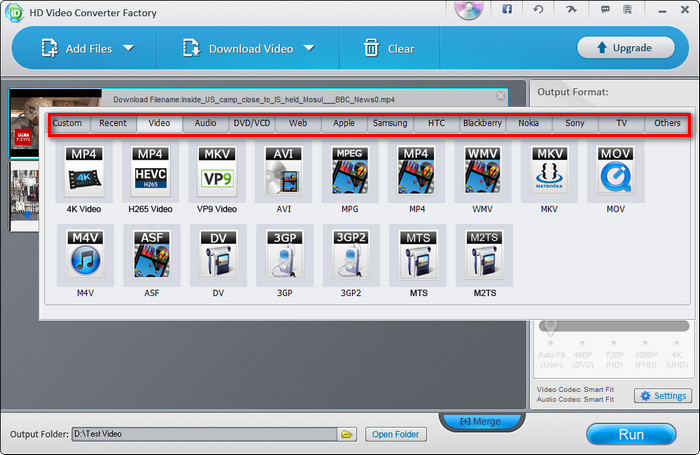Open the Samsung devices tab
The height and width of the screenshot is (455, 700).
[x=390, y=123]
